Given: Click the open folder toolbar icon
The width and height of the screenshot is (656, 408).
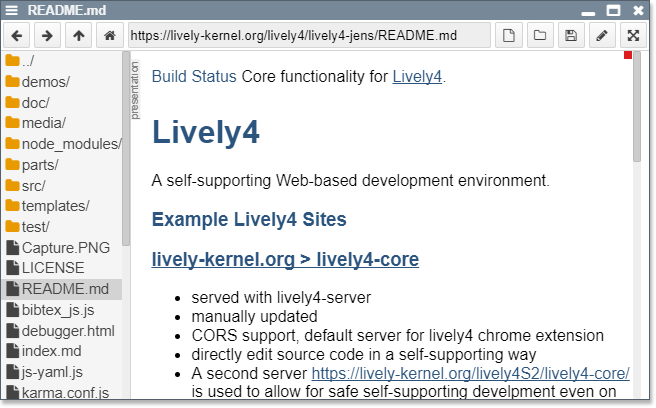Looking at the screenshot, I should tap(540, 35).
